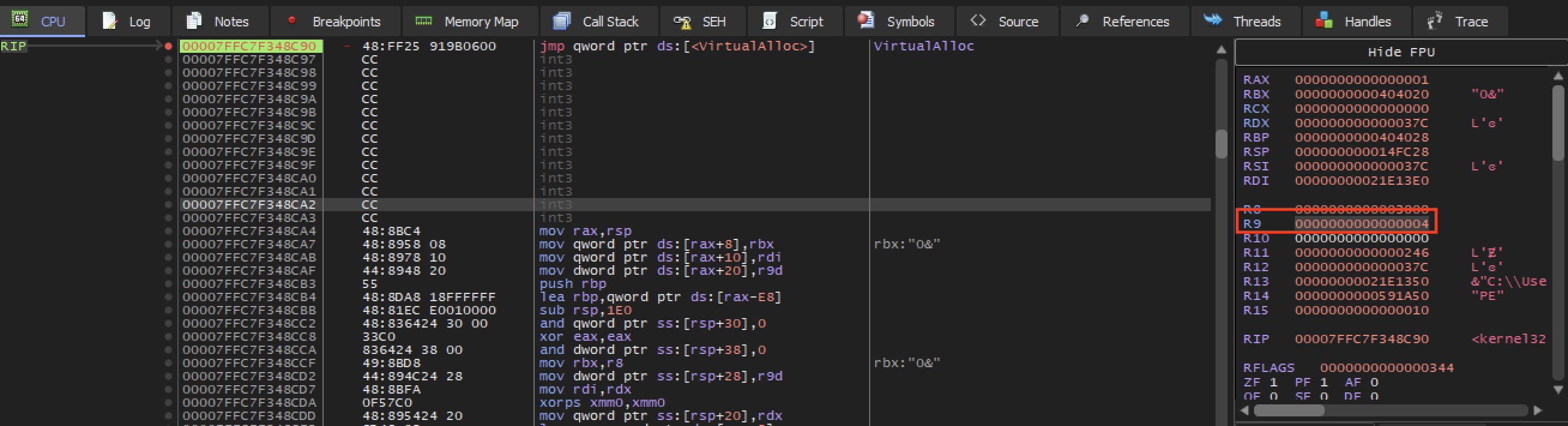Select the RAX register value
Viewport: 1568px width, 426px height.
click(1361, 80)
